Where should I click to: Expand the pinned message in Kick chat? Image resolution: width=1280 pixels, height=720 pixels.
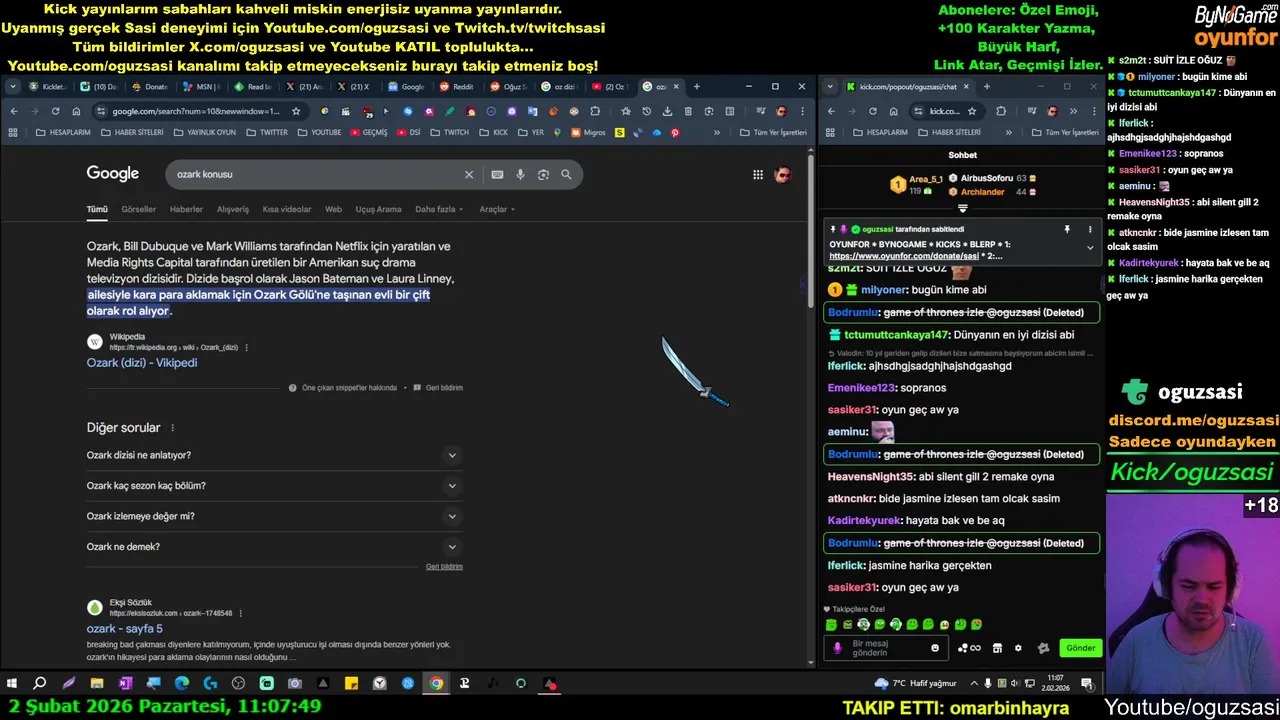click(x=1090, y=247)
